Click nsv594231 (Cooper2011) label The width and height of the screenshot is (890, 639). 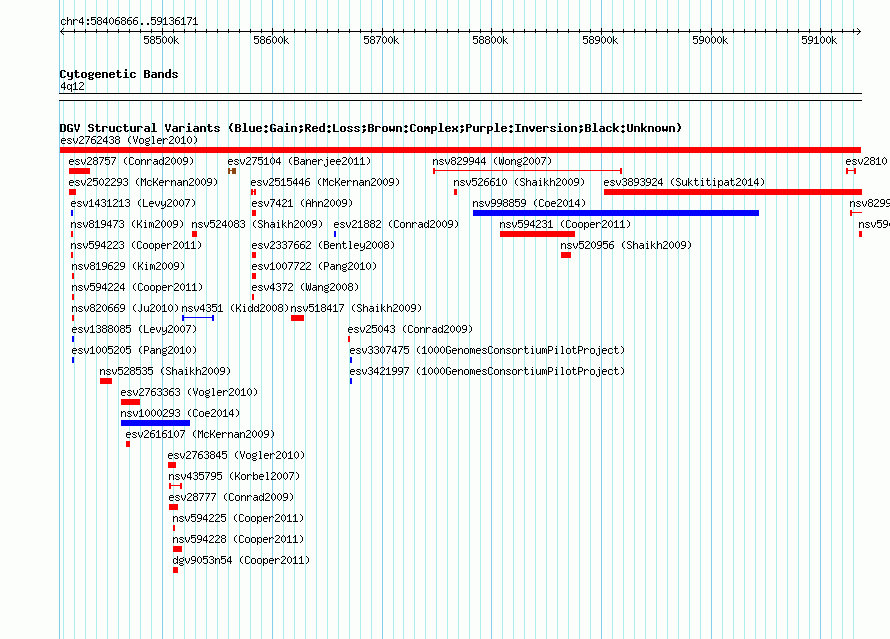[565, 224]
